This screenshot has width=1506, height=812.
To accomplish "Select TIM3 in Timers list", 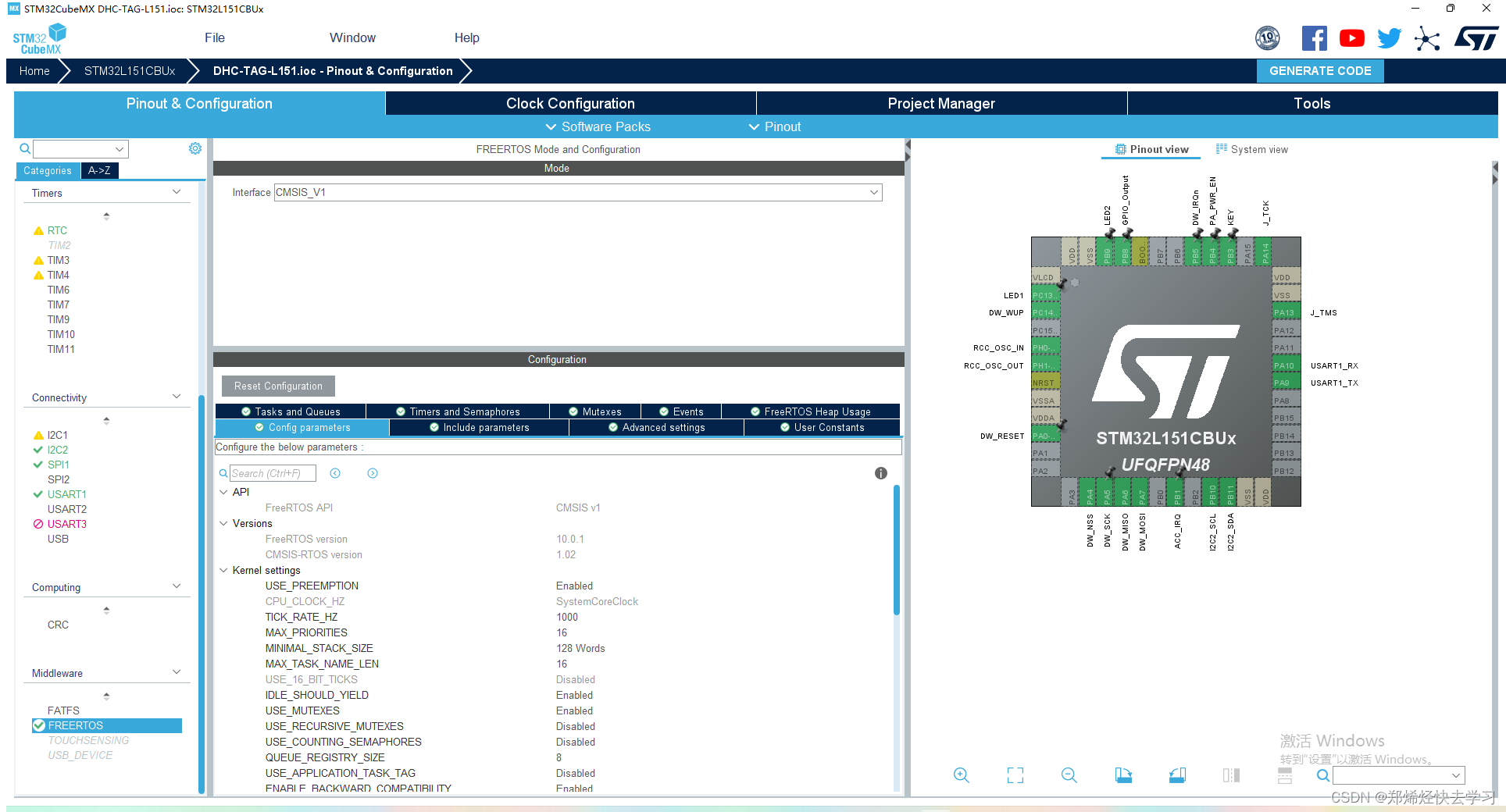I will click(x=59, y=260).
